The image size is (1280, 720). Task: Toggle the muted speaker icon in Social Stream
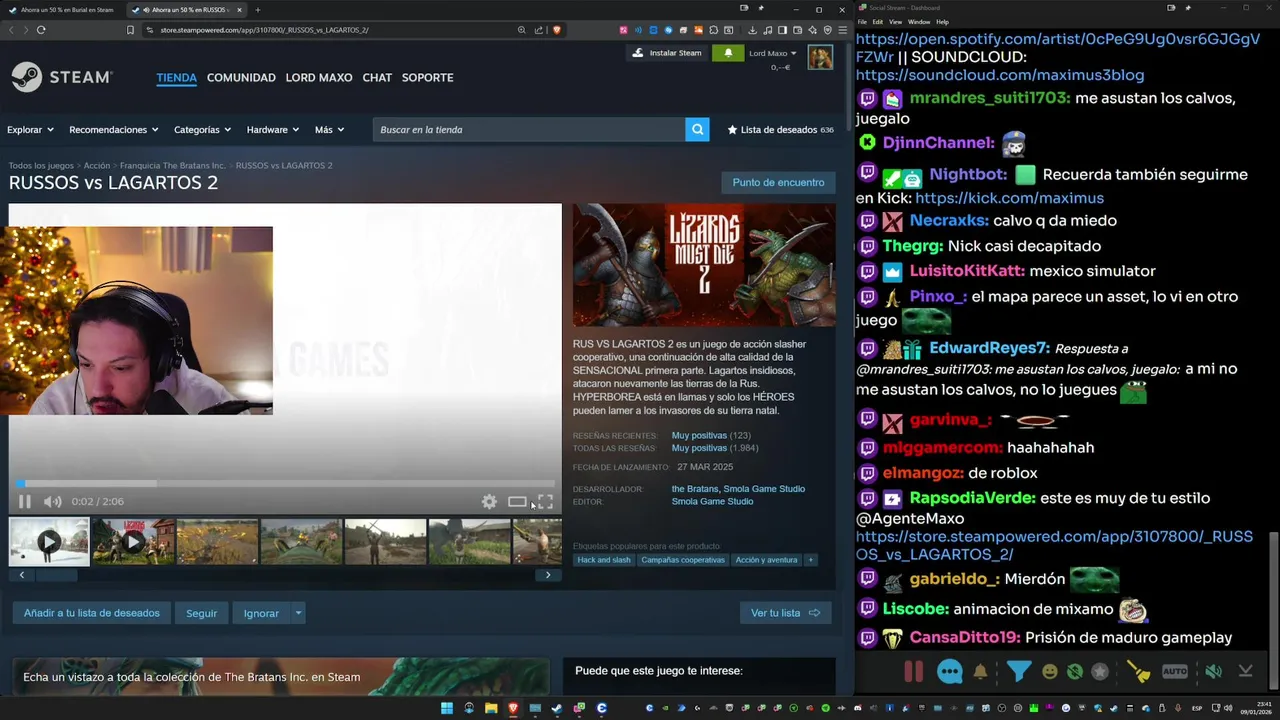tap(1212, 672)
